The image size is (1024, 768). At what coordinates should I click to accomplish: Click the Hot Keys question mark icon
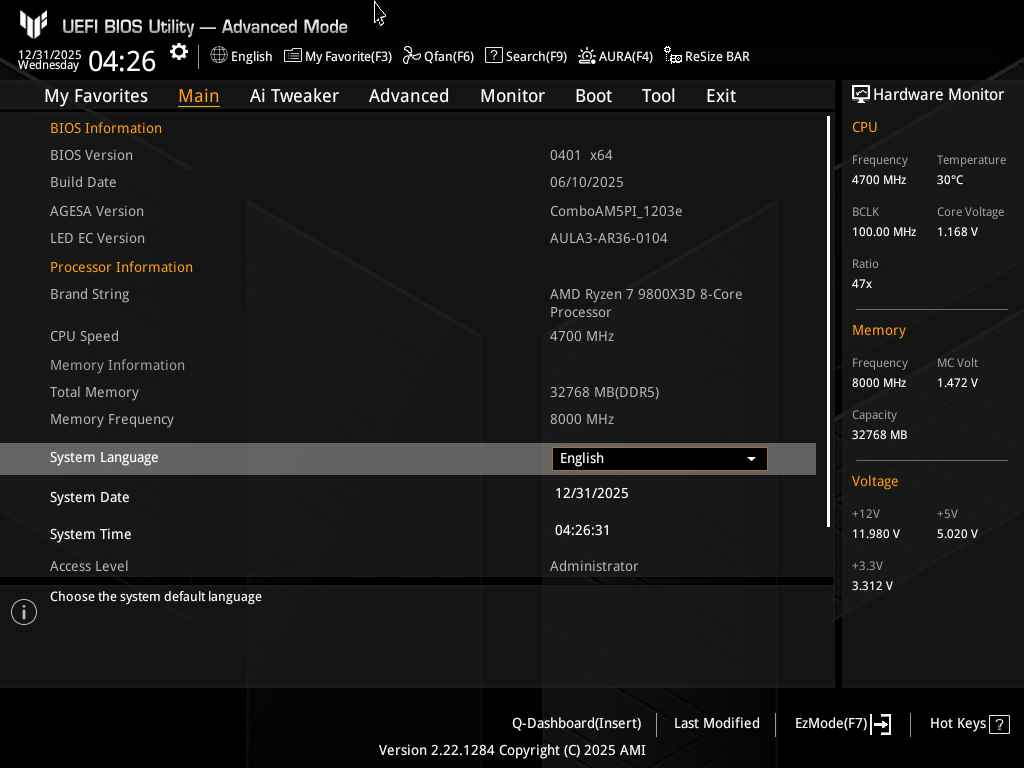tap(999, 724)
